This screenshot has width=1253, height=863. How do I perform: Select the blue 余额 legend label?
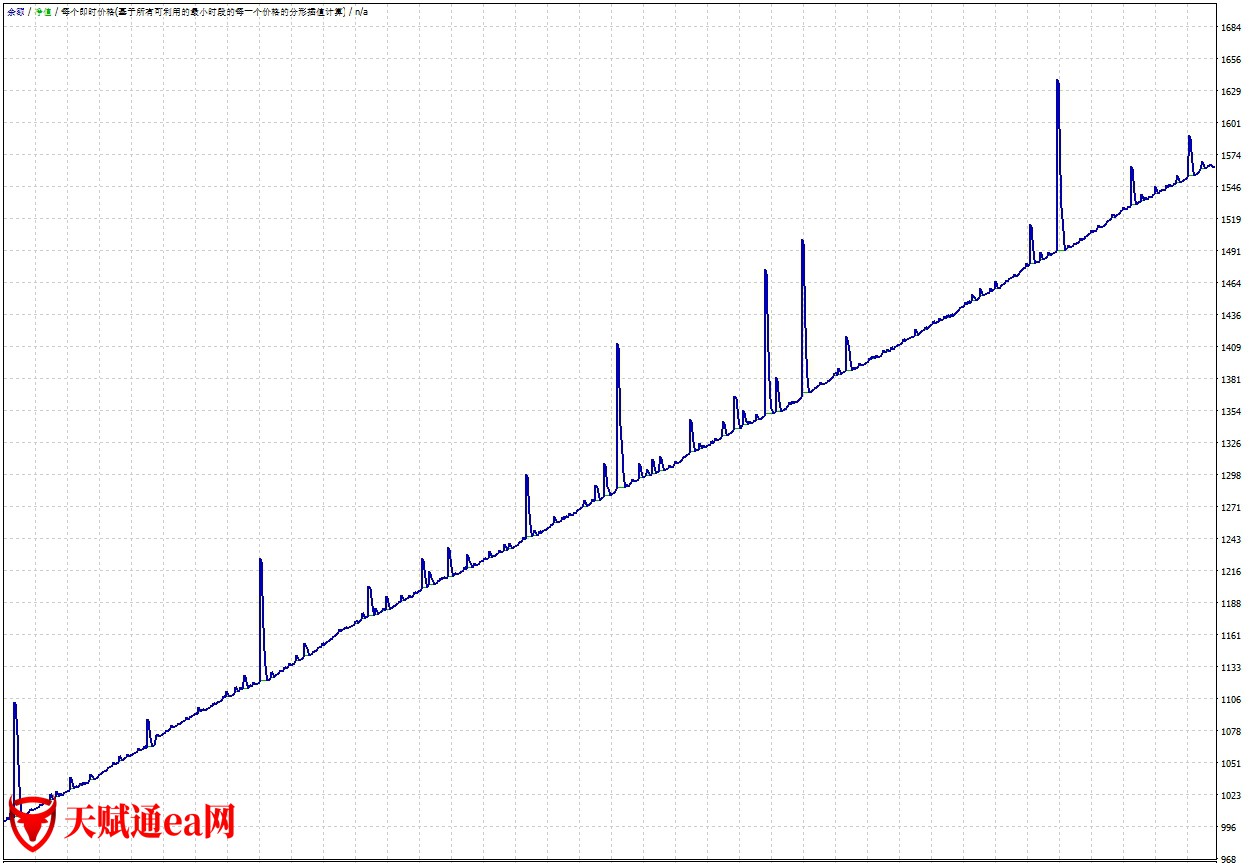click(15, 11)
